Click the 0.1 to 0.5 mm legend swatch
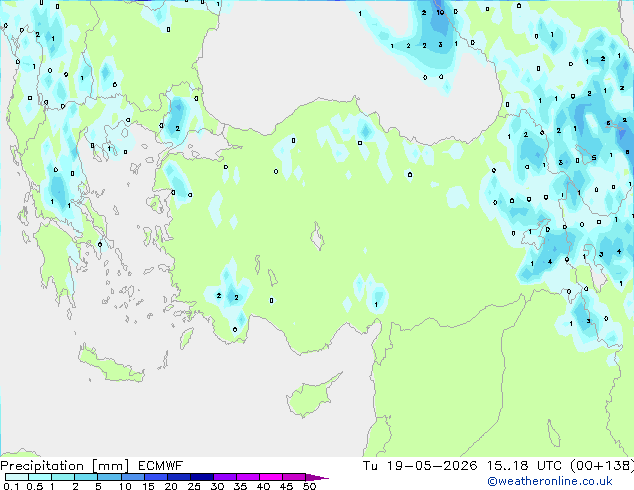634x490 pixels. tap(17, 477)
